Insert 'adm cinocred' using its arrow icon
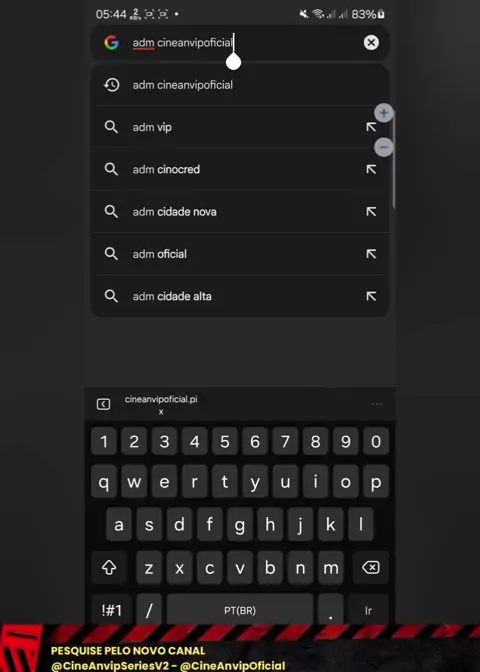Image resolution: width=480 pixels, height=672 pixels. point(371,169)
